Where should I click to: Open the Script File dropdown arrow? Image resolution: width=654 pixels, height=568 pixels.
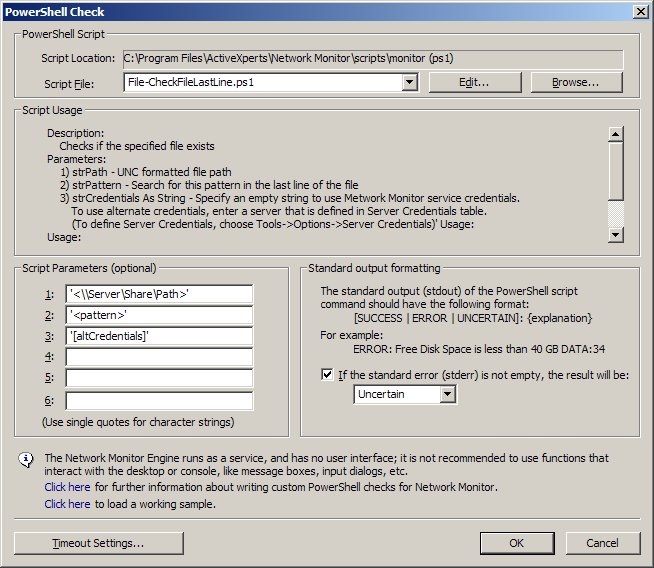point(410,82)
